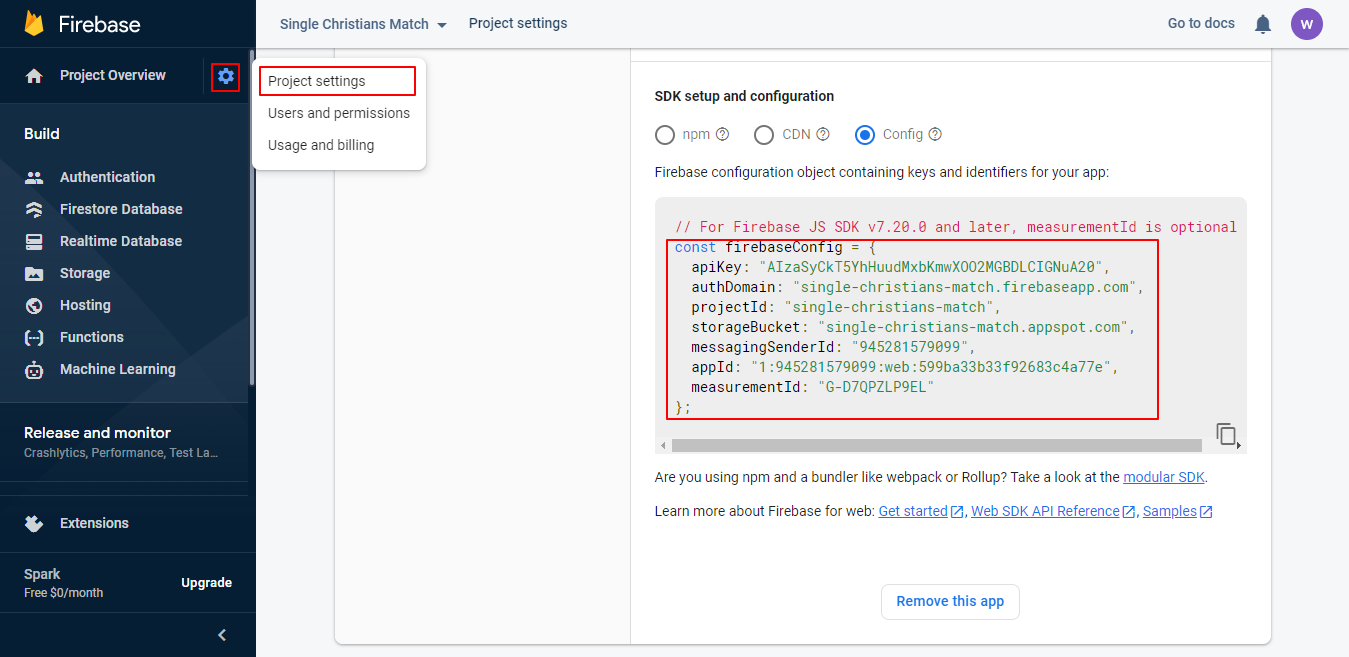Viewport: 1349px width, 657px height.
Task: Open Extensions in the sidebar
Action: (x=94, y=523)
